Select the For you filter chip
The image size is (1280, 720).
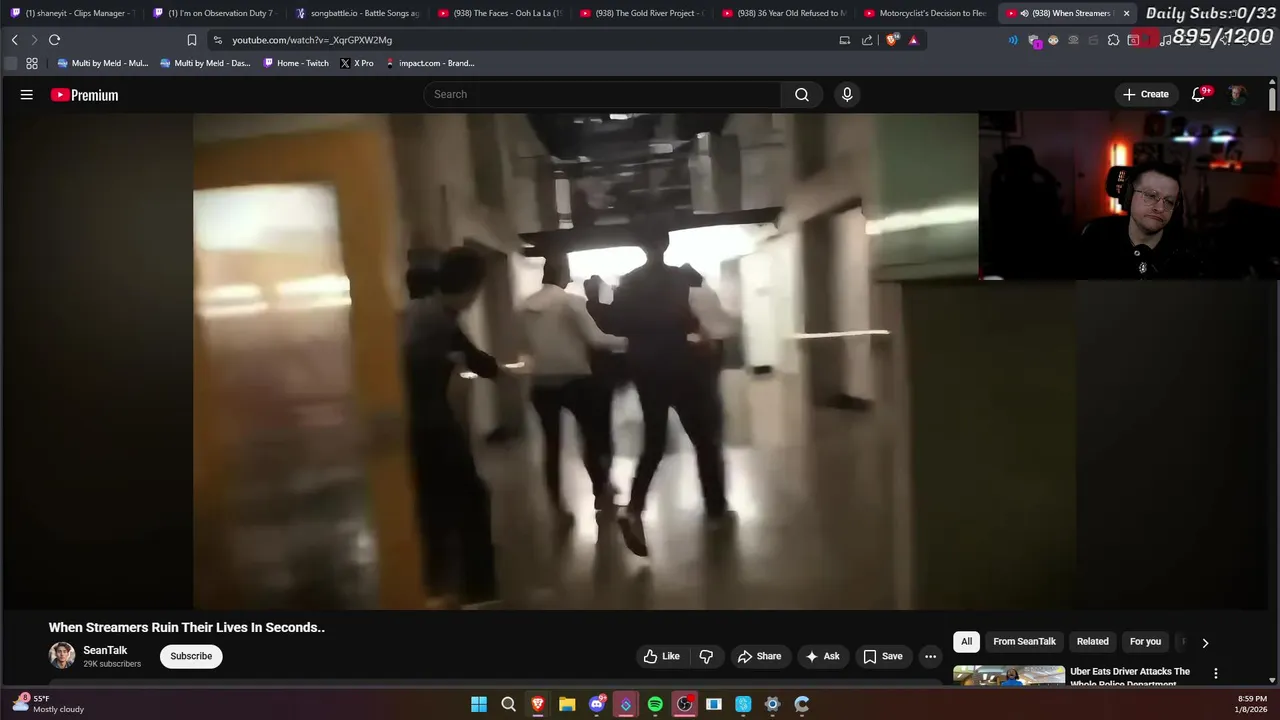pos(1145,642)
